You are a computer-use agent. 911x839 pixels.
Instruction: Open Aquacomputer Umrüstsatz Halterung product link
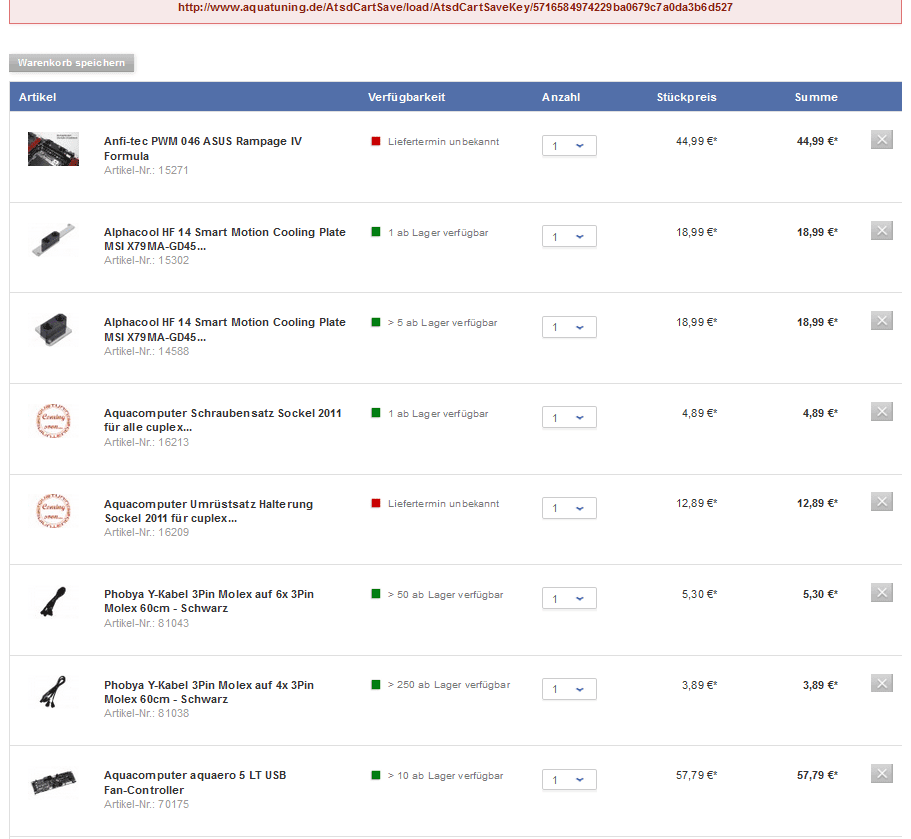click(209, 511)
